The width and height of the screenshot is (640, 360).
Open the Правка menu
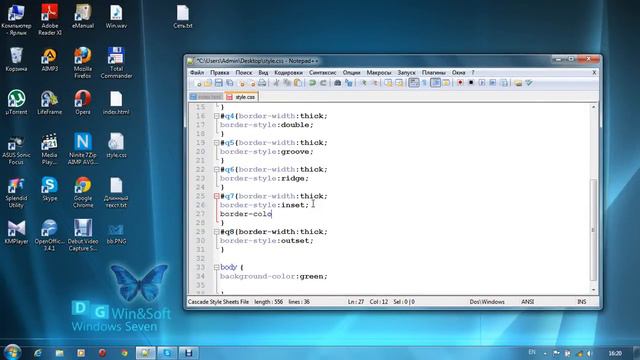coord(220,72)
